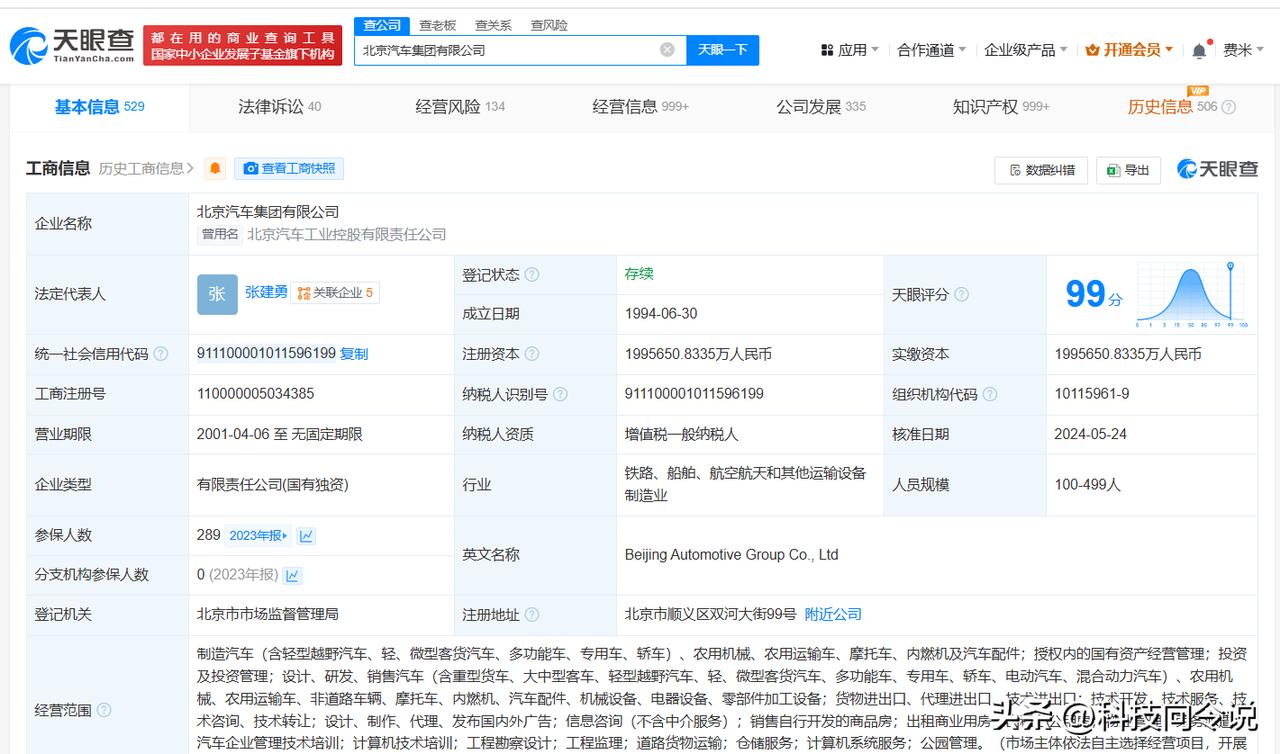
Task: Click the 张 avatar of legal representative
Action: pyautogui.click(x=217, y=294)
